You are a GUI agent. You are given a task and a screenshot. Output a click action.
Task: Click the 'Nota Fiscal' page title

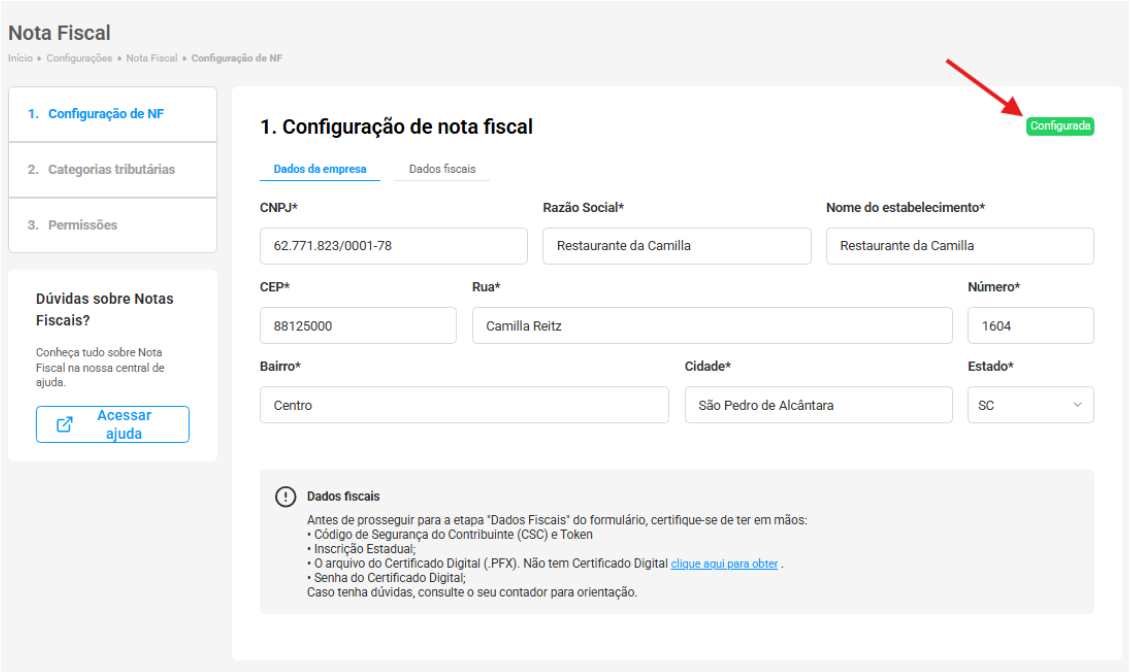pos(59,33)
